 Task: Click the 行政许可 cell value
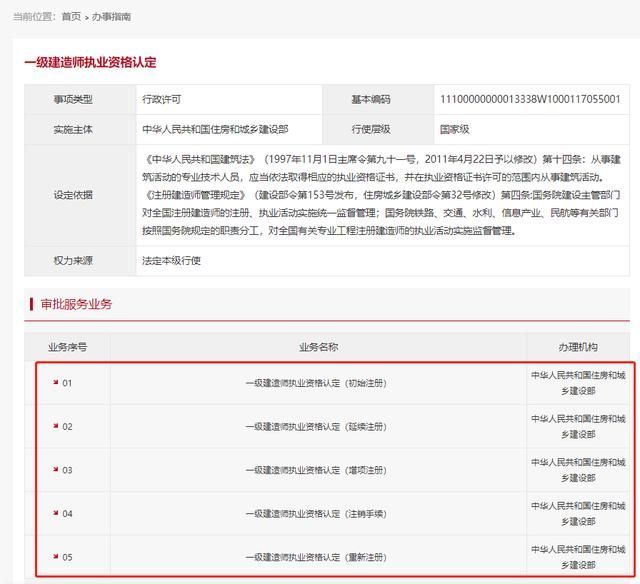[x=162, y=100]
